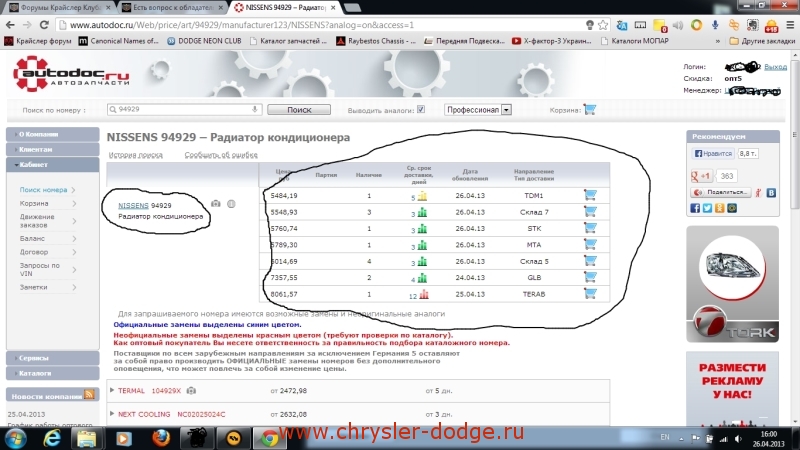This screenshot has height=450, width=800.
Task: Click the voice search microphone in the search box
Action: [x=255, y=109]
